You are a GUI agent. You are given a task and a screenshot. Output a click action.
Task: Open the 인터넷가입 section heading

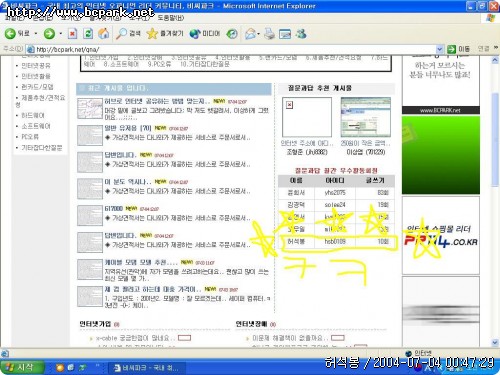pyautogui.click(x=95, y=324)
